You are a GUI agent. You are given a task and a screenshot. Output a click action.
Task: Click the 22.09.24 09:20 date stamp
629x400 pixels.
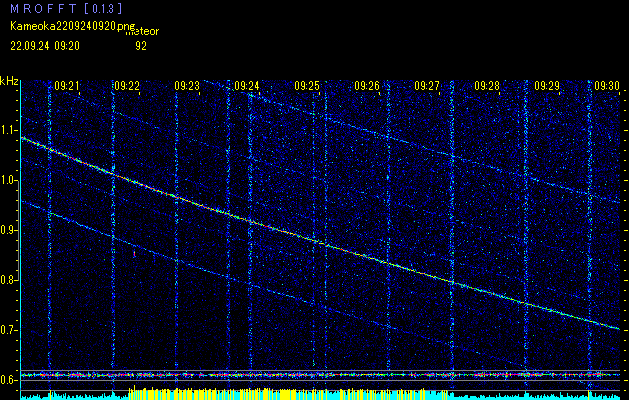click(x=45, y=46)
